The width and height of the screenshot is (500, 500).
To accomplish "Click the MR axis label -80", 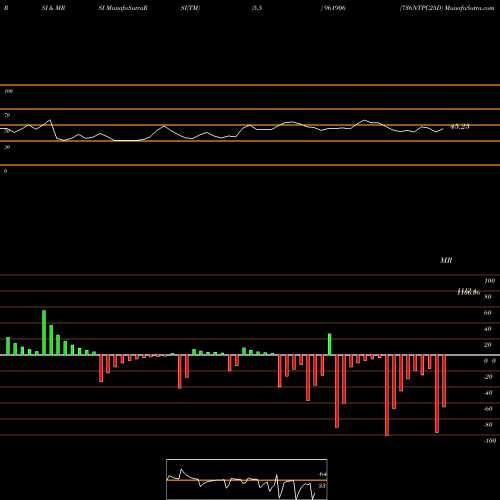I will tap(488, 425).
